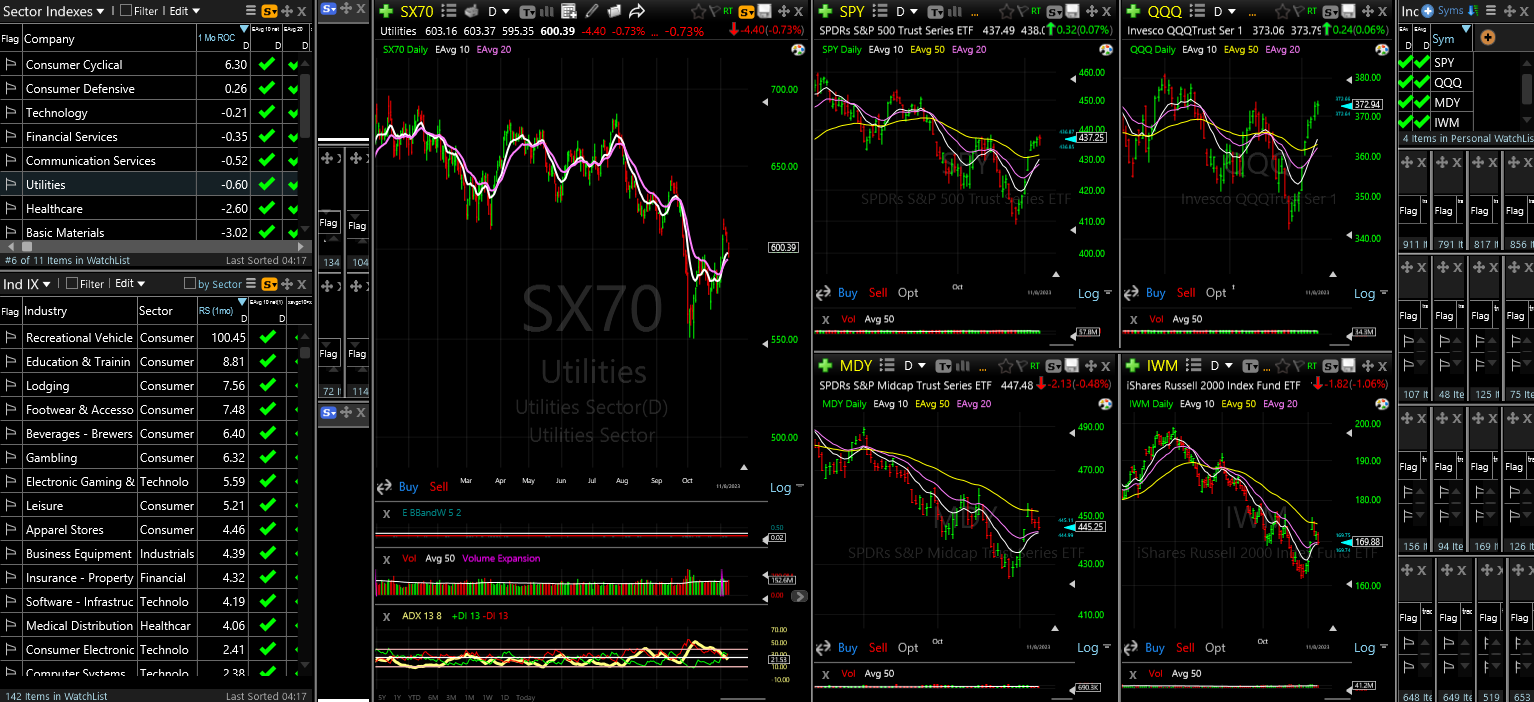Click Buy on the SX70 chart
This screenshot has width=1534, height=702.
click(408, 487)
